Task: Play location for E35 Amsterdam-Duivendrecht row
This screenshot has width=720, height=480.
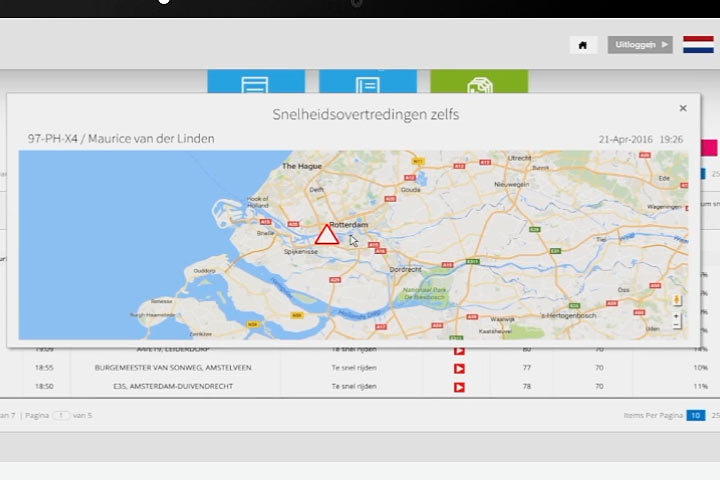Action: pyautogui.click(x=459, y=386)
